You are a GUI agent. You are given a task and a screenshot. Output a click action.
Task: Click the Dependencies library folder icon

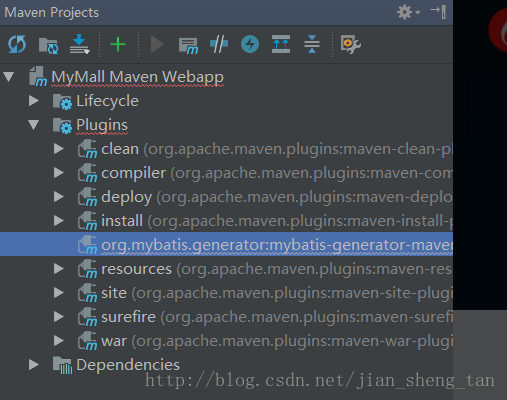62,365
